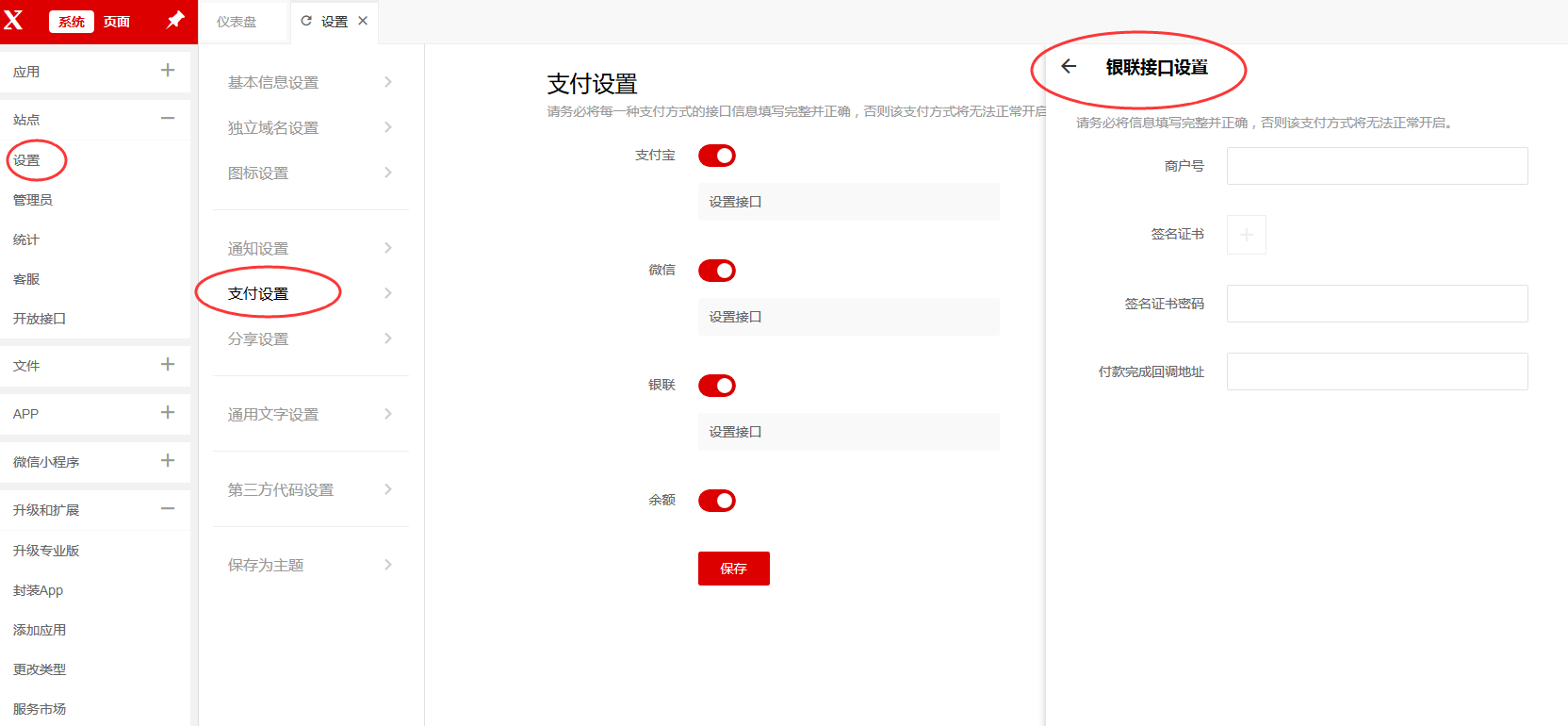Image resolution: width=1568 pixels, height=726 pixels.
Task: Select 管理员 in the left sidebar
Action: (33, 200)
